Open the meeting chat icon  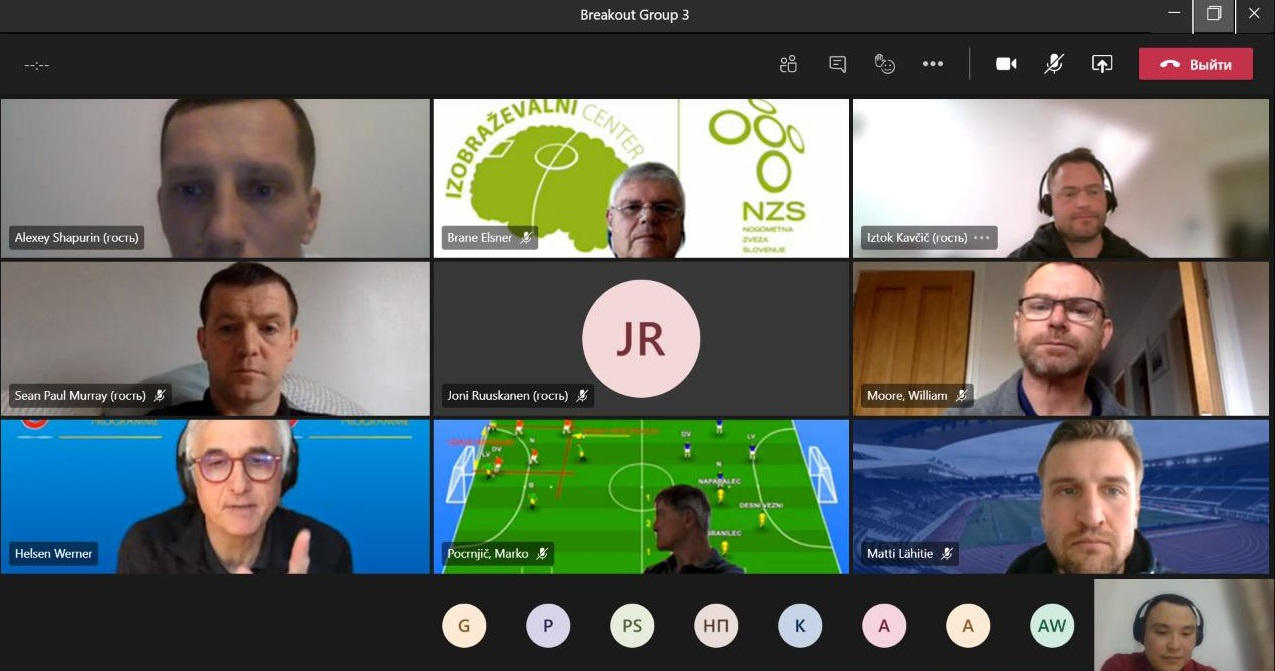[837, 64]
